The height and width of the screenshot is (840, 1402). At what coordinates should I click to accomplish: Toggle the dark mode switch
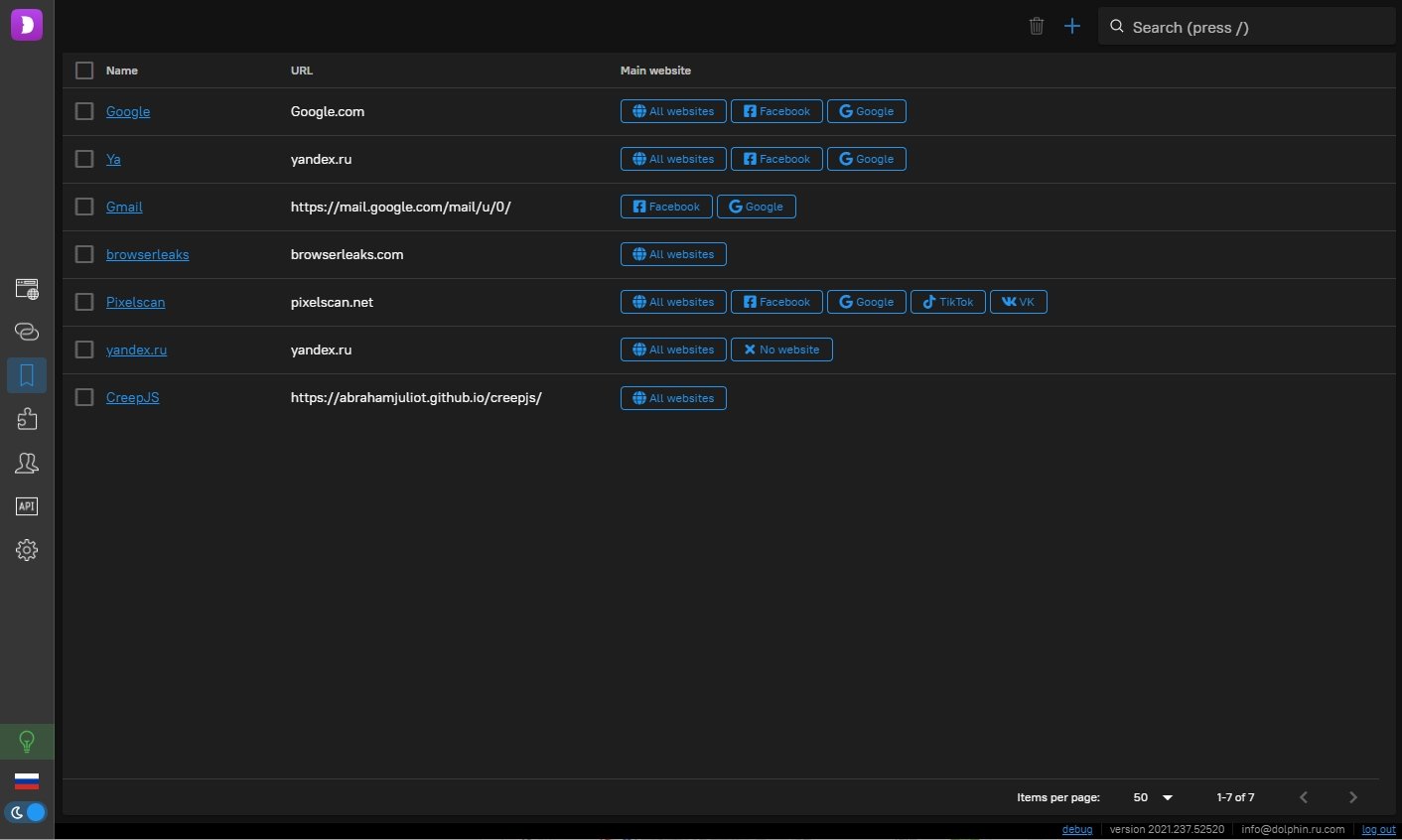[x=27, y=812]
